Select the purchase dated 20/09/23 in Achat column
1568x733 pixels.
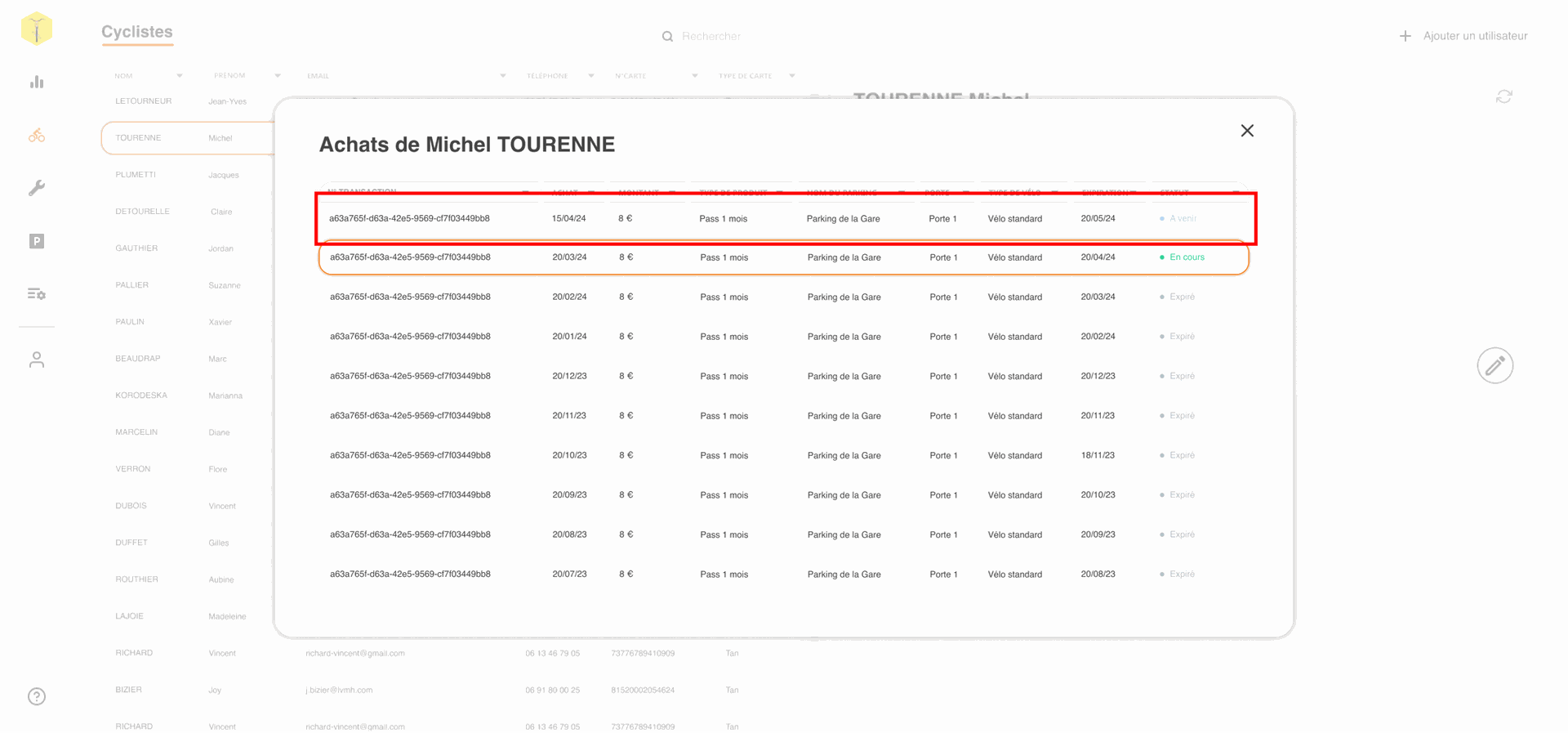pyautogui.click(x=569, y=495)
